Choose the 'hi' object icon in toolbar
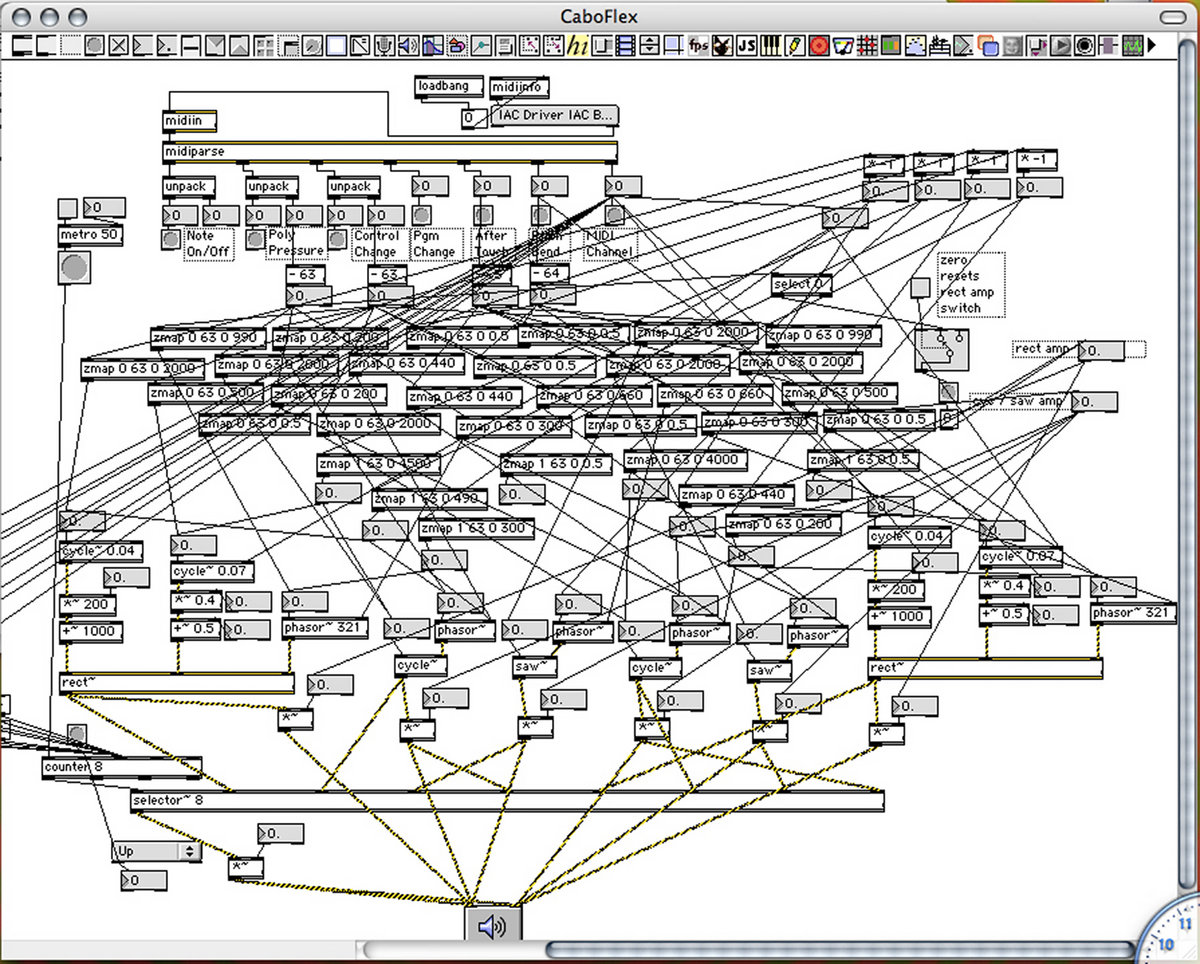This screenshot has width=1200, height=964. click(x=578, y=45)
